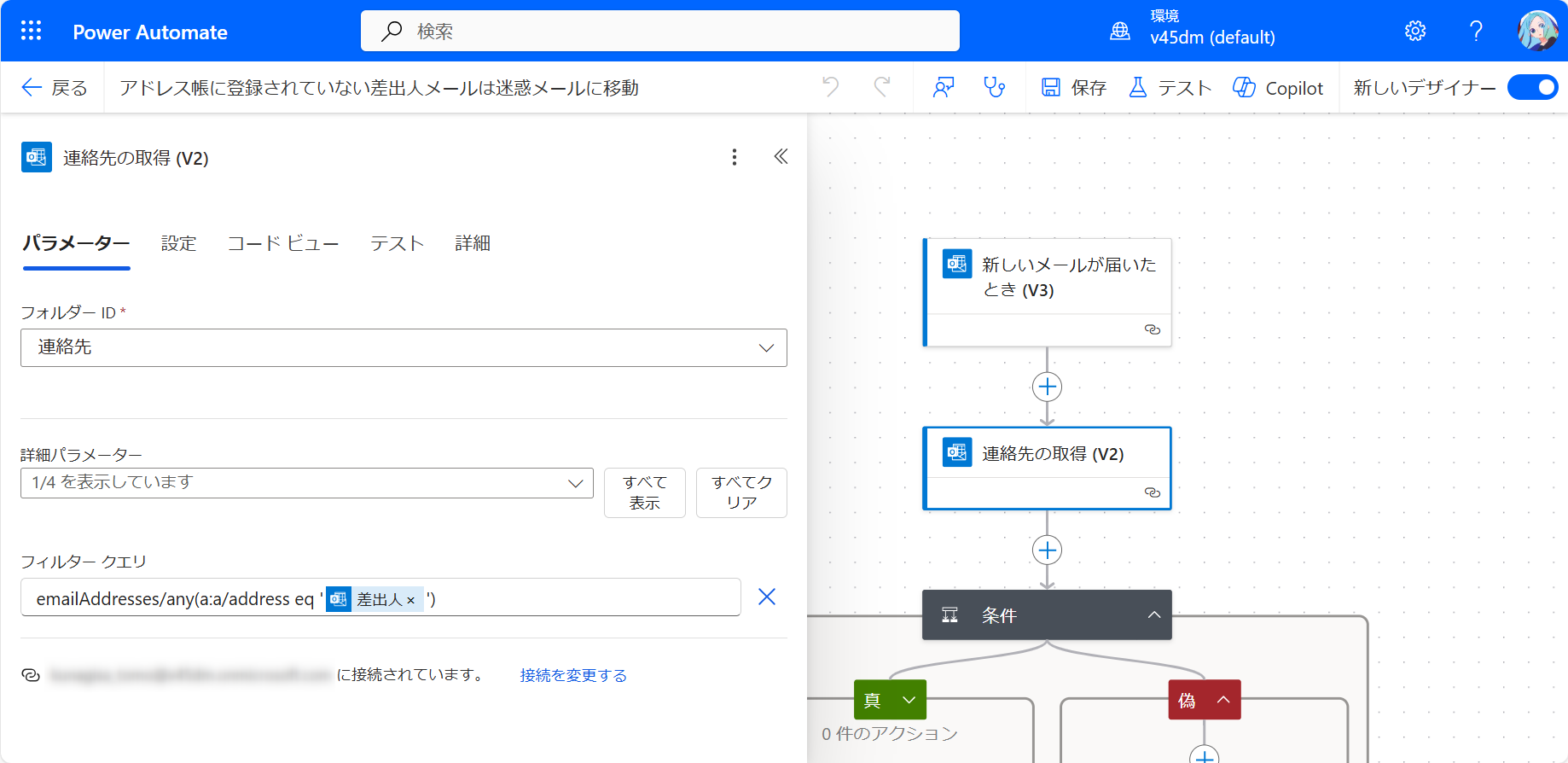This screenshot has height=763, width=1568.
Task: Click the テスト toolbar button
Action: coord(1170,87)
